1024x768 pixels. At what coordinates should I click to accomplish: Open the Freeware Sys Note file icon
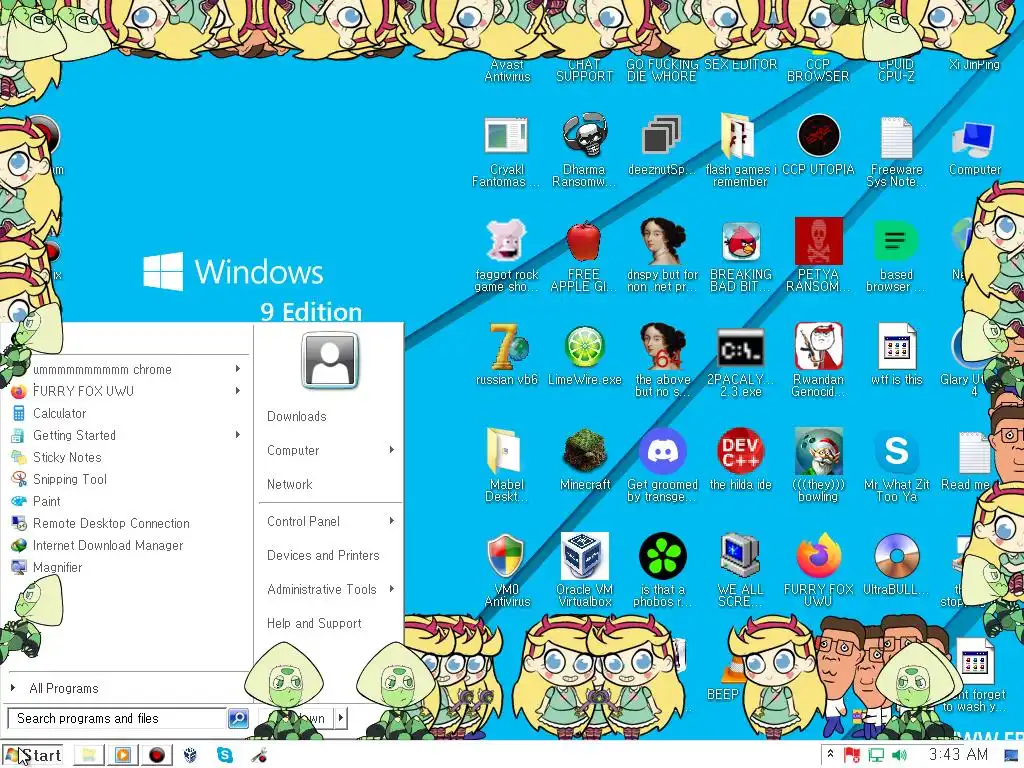(x=896, y=136)
